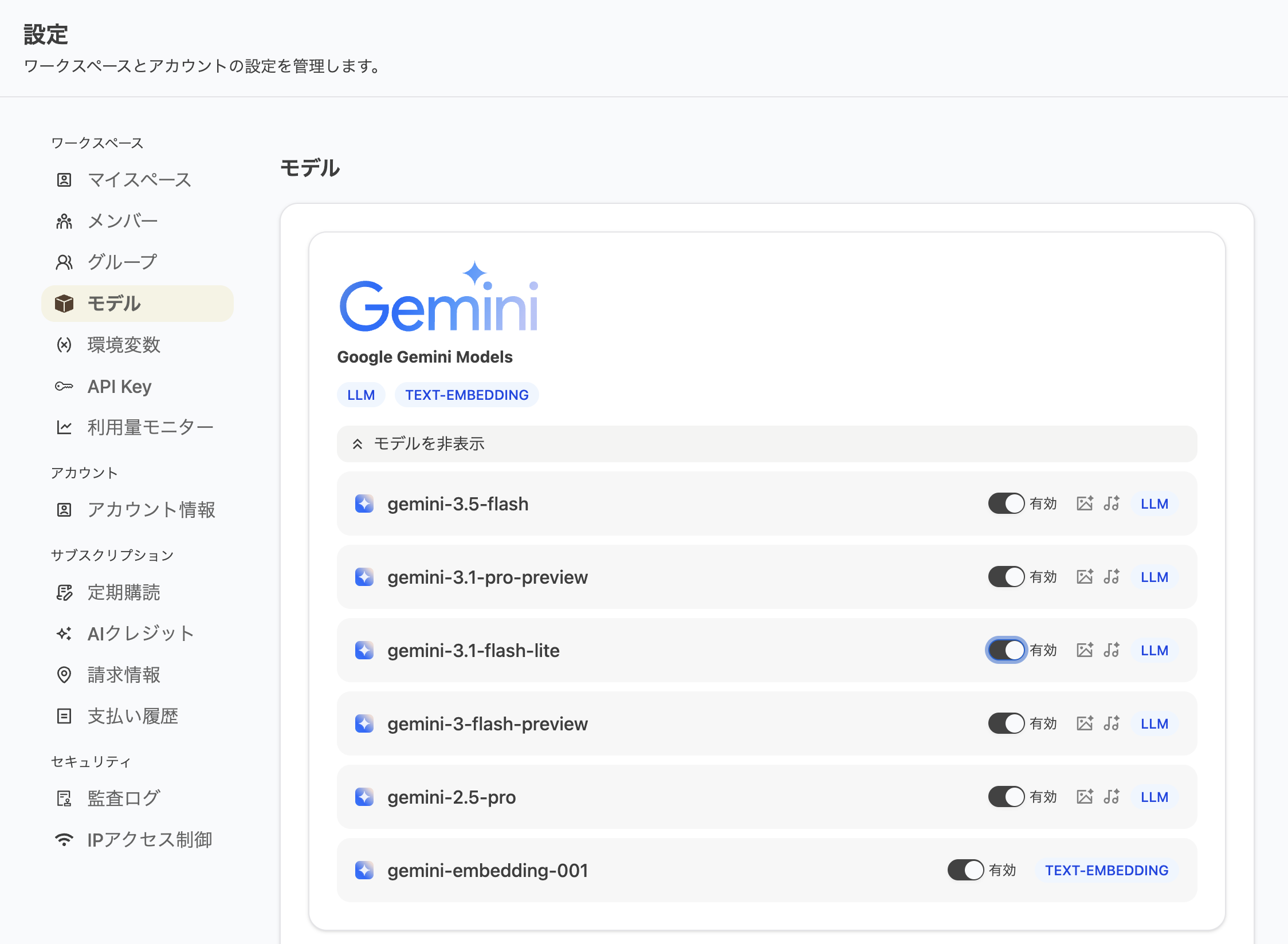Click the gemini-3.1-flash-lite model icon
Image resolution: width=1288 pixels, height=944 pixels.
pyautogui.click(x=364, y=650)
